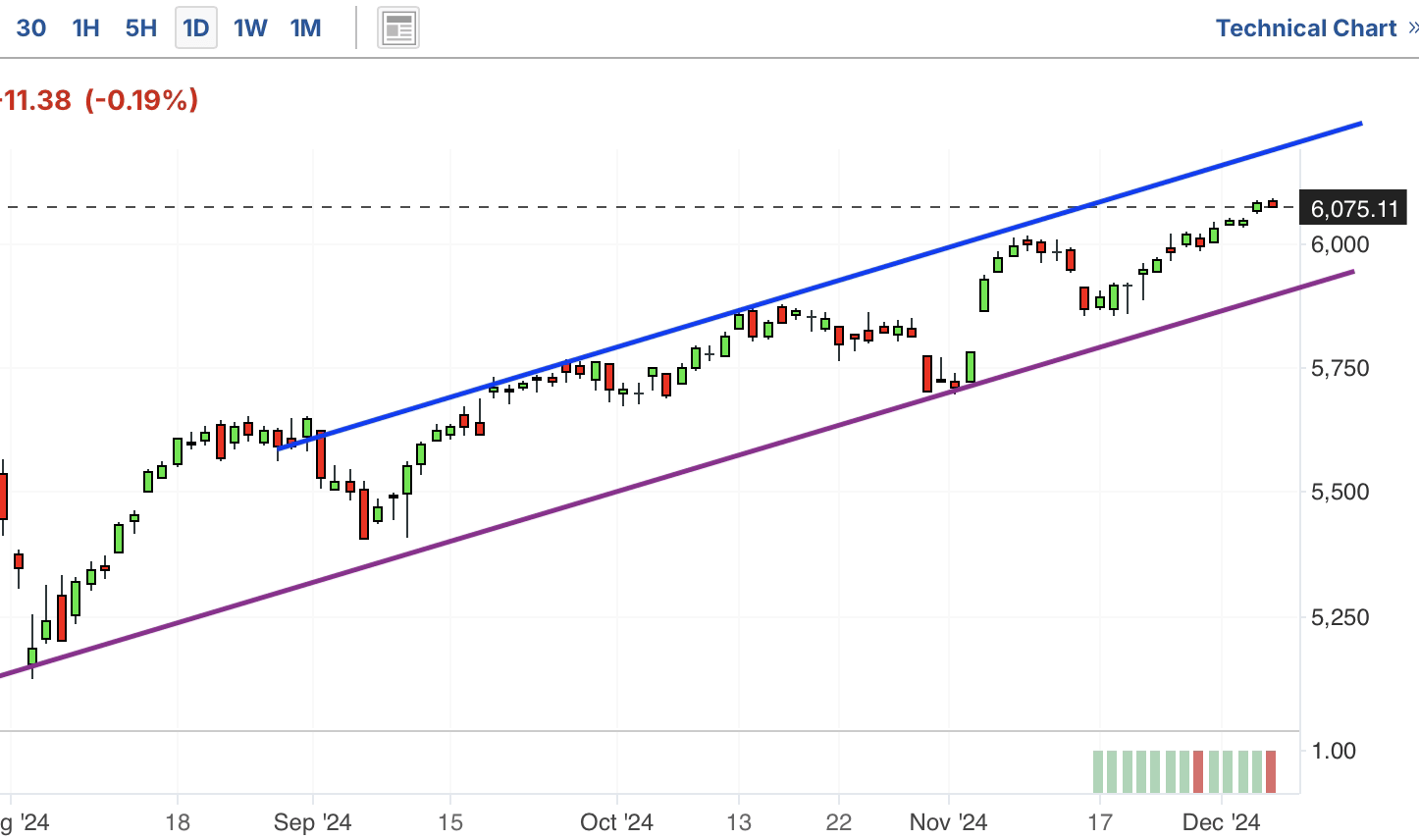1419x840 pixels.
Task: Click the 5,750 price axis label
Action: point(1340,368)
